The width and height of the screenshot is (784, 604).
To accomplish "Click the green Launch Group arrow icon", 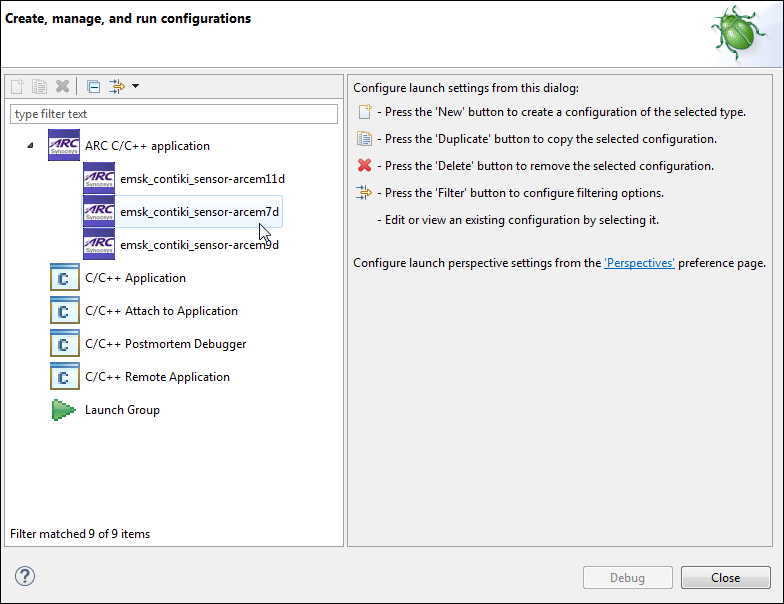I will click(64, 410).
